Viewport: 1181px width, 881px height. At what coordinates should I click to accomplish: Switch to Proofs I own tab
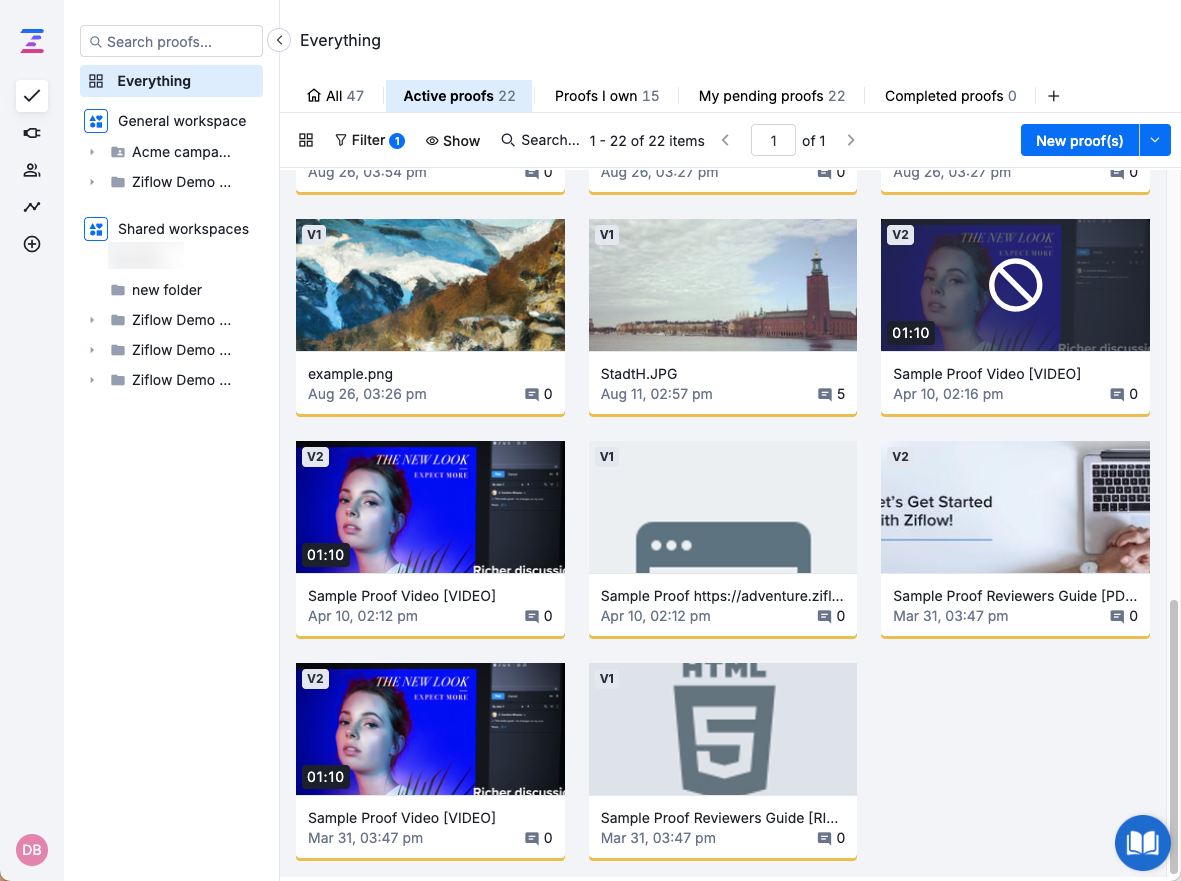pos(606,96)
